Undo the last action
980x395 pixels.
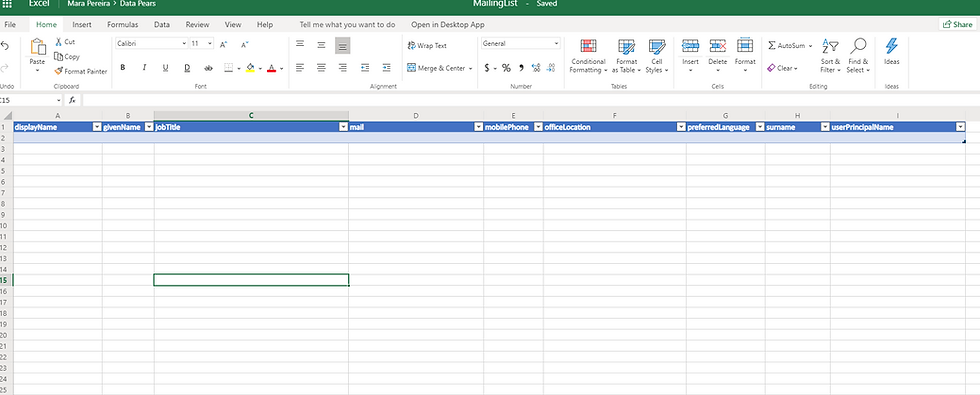[x=4, y=46]
